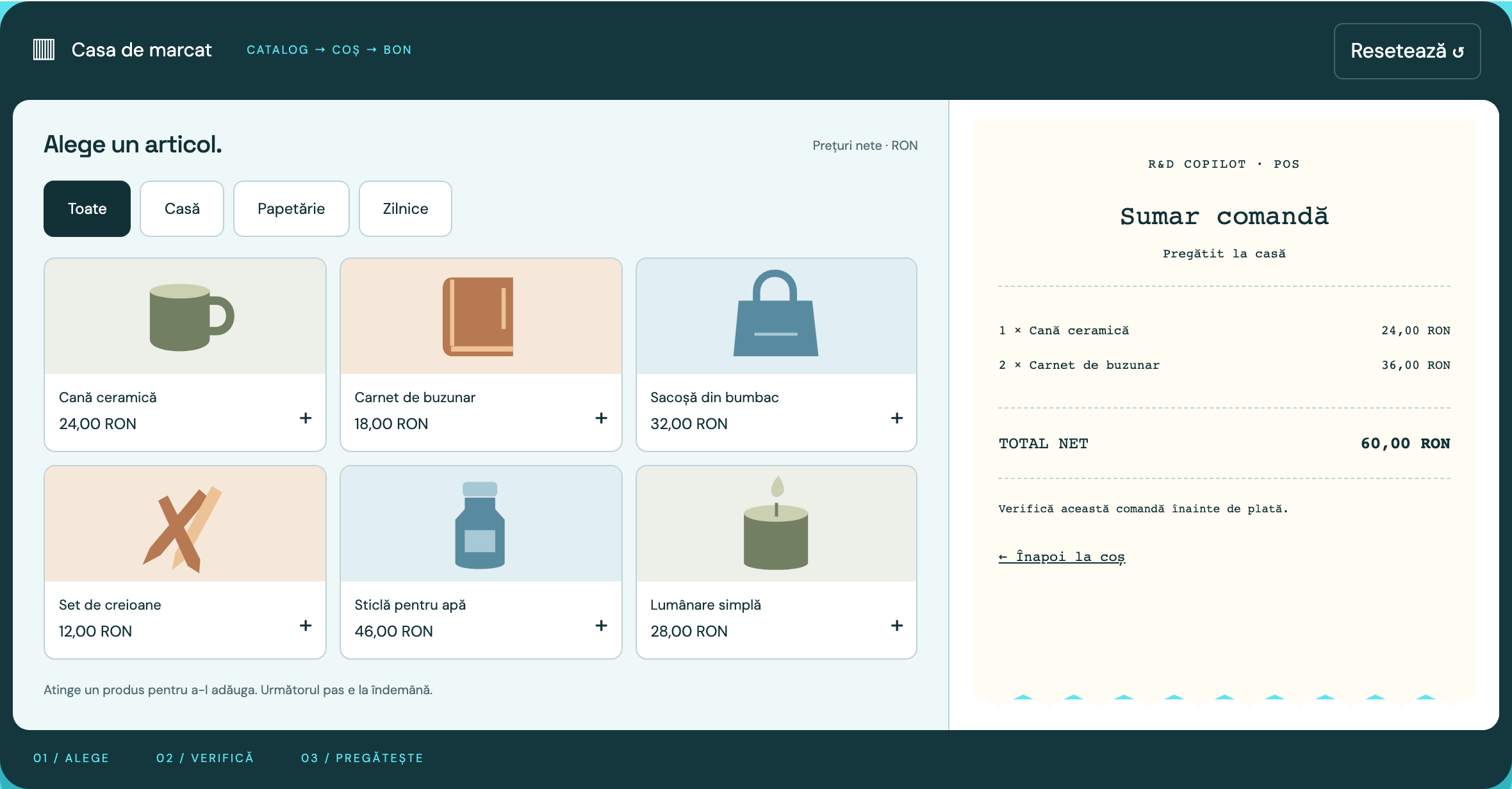Image resolution: width=1512 pixels, height=789 pixels.
Task: Click the Pregătit la casă subtitle
Action: (x=1224, y=254)
